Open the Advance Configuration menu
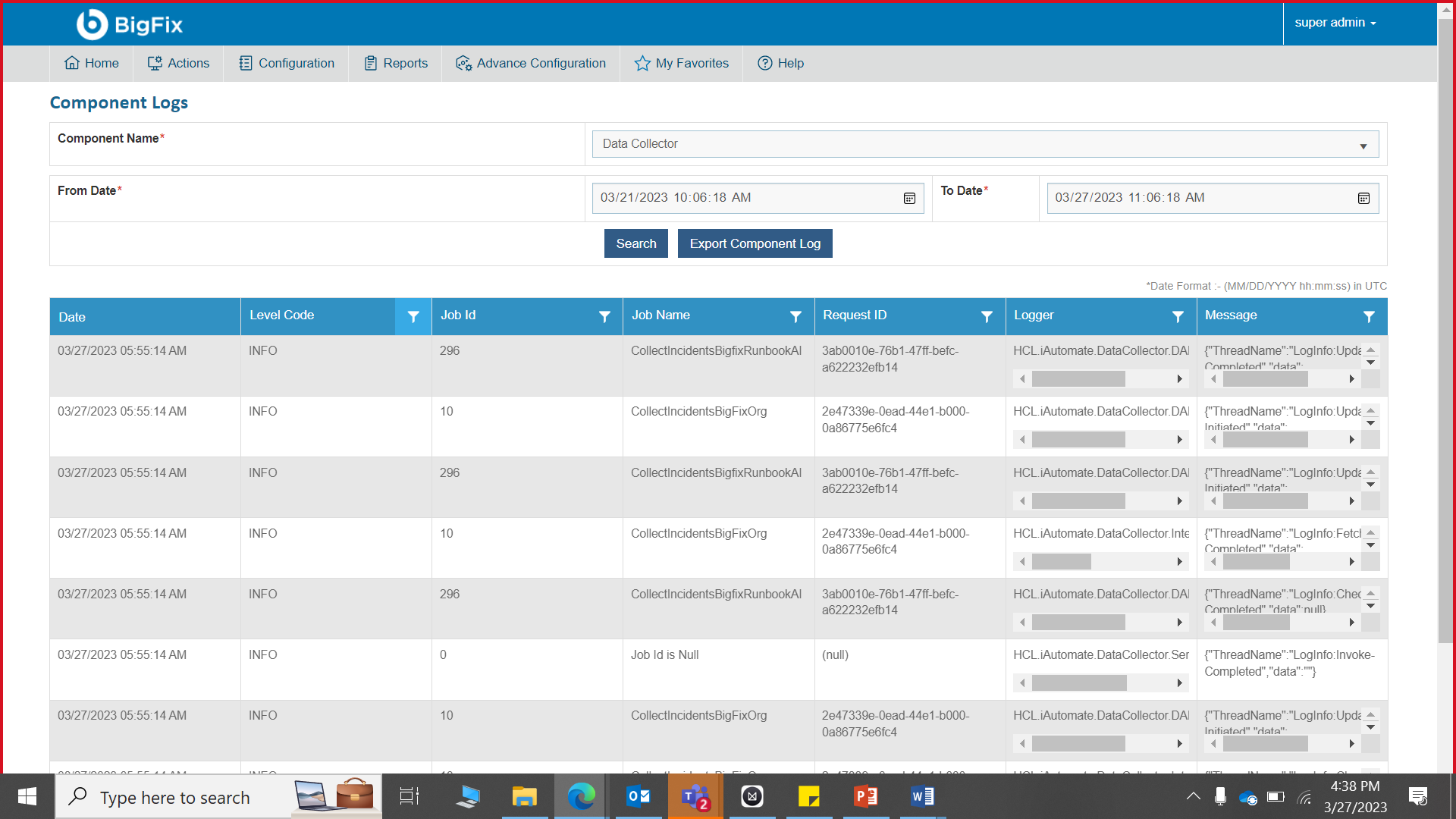 pos(531,64)
